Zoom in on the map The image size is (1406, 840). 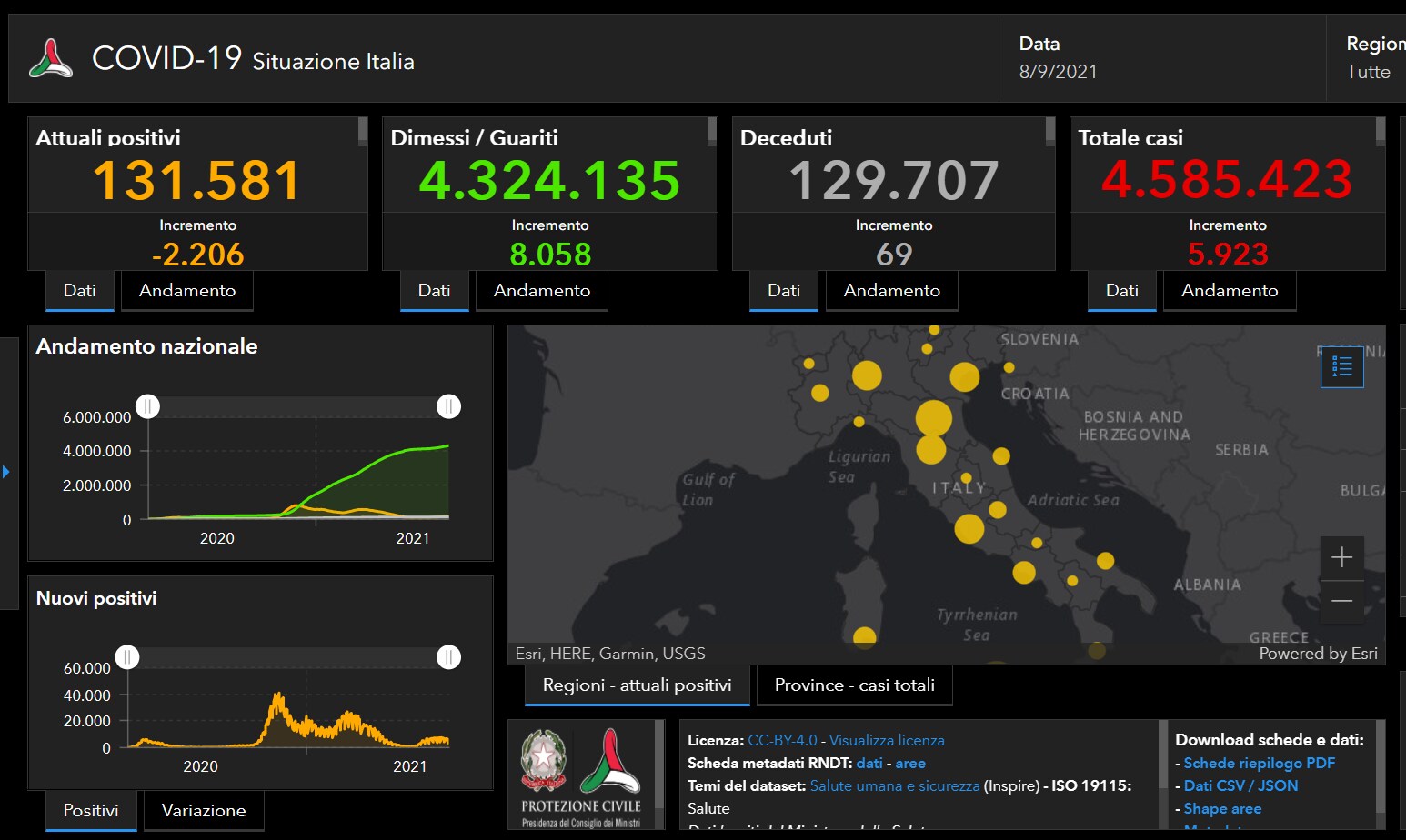tap(1341, 557)
